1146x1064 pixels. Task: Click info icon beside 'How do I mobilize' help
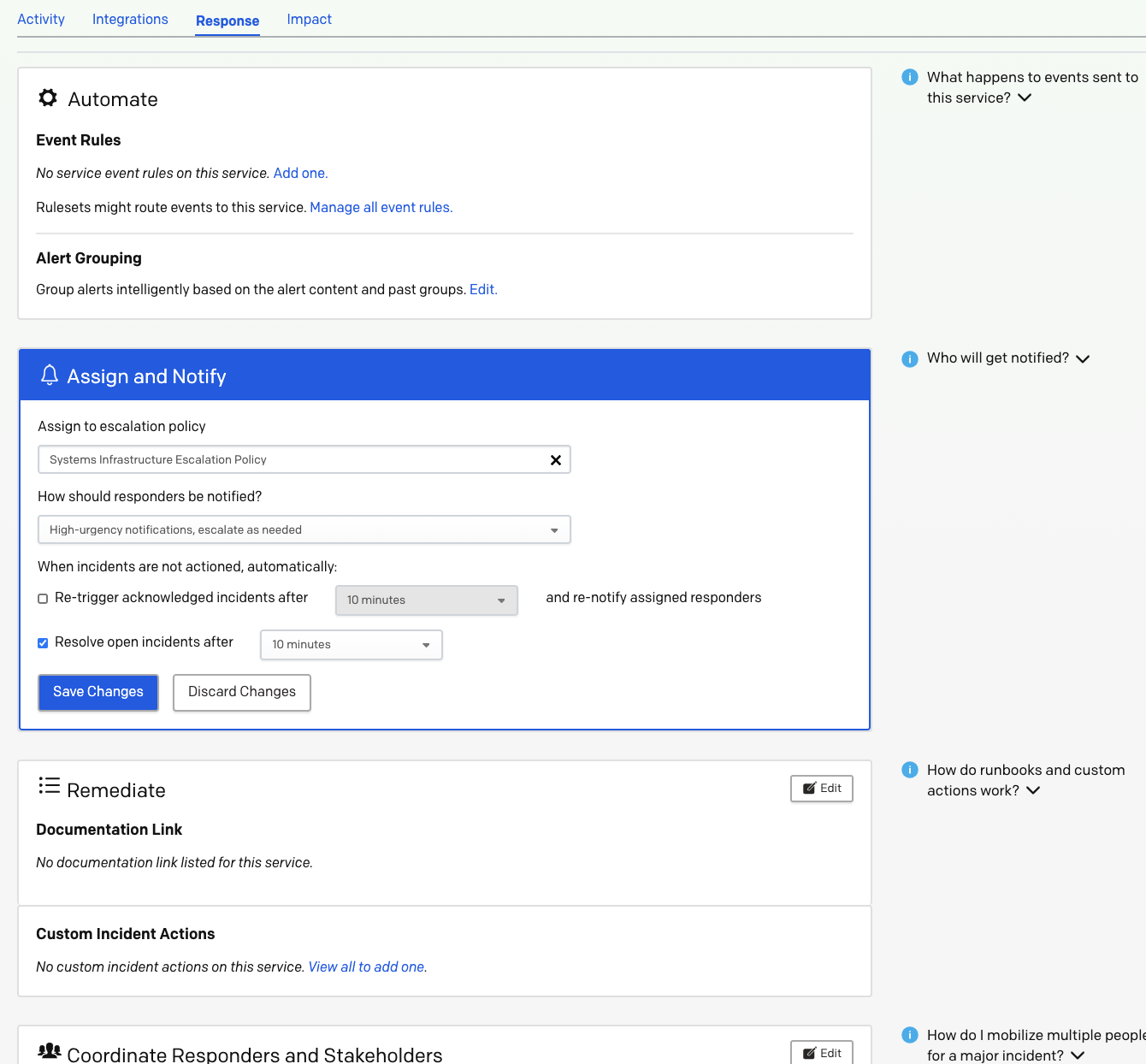910,1035
